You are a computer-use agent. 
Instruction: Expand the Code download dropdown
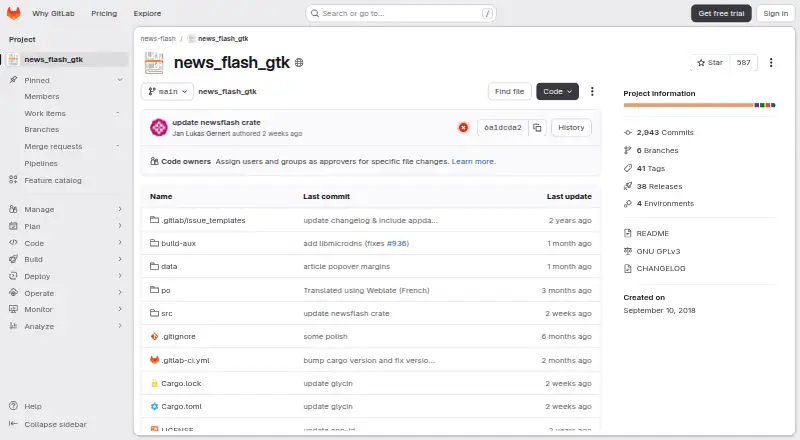[557, 91]
